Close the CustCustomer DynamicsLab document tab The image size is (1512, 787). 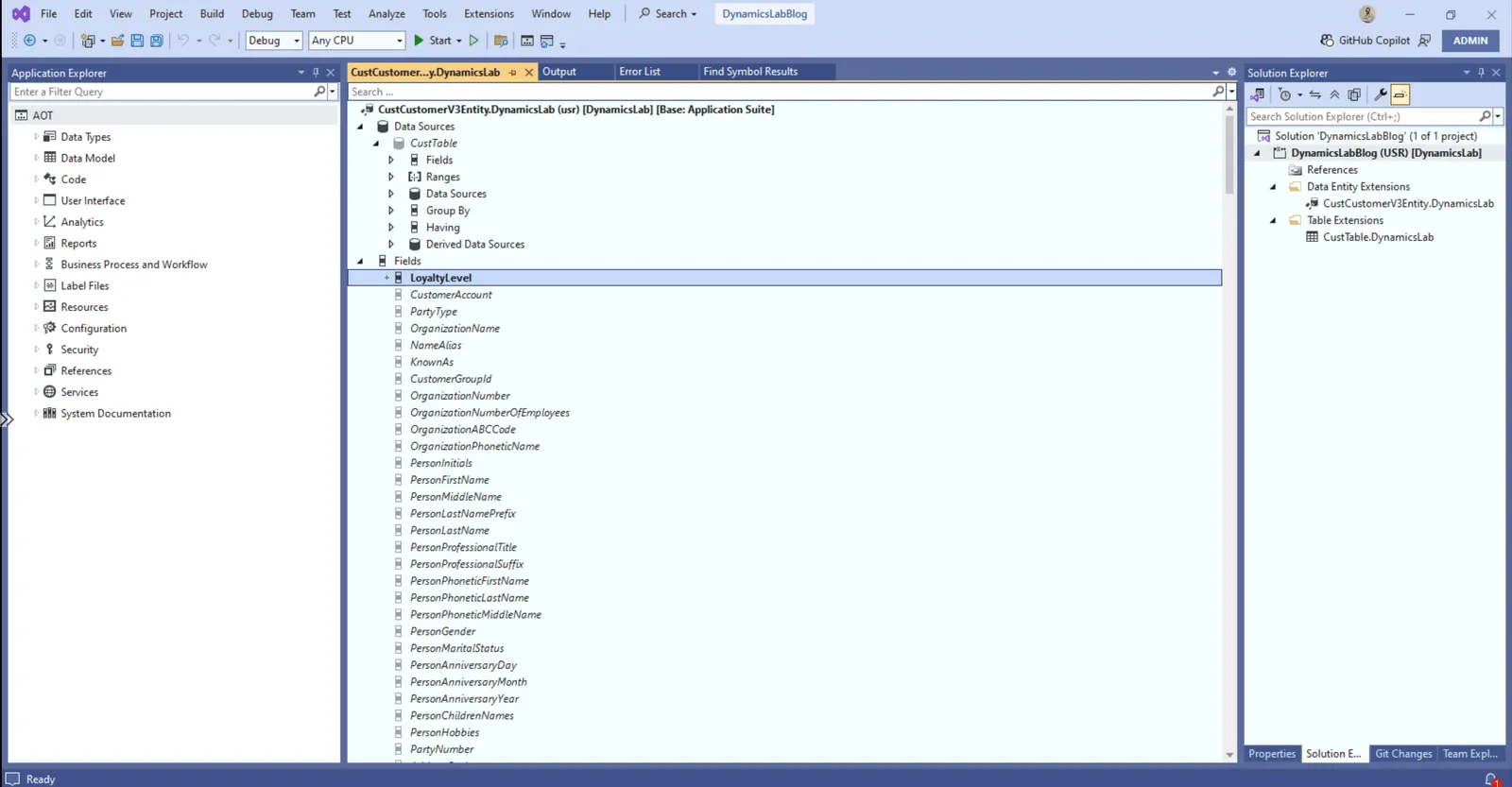[529, 72]
